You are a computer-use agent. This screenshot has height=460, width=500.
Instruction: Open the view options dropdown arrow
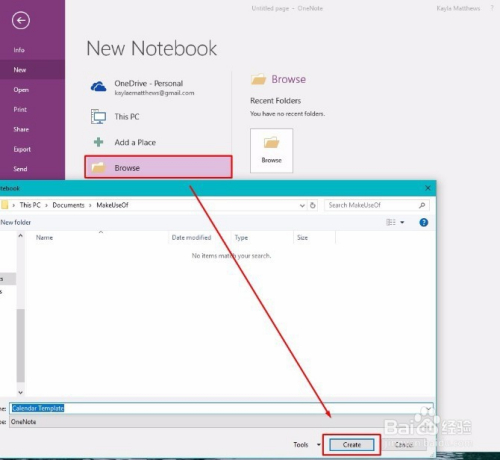point(402,222)
